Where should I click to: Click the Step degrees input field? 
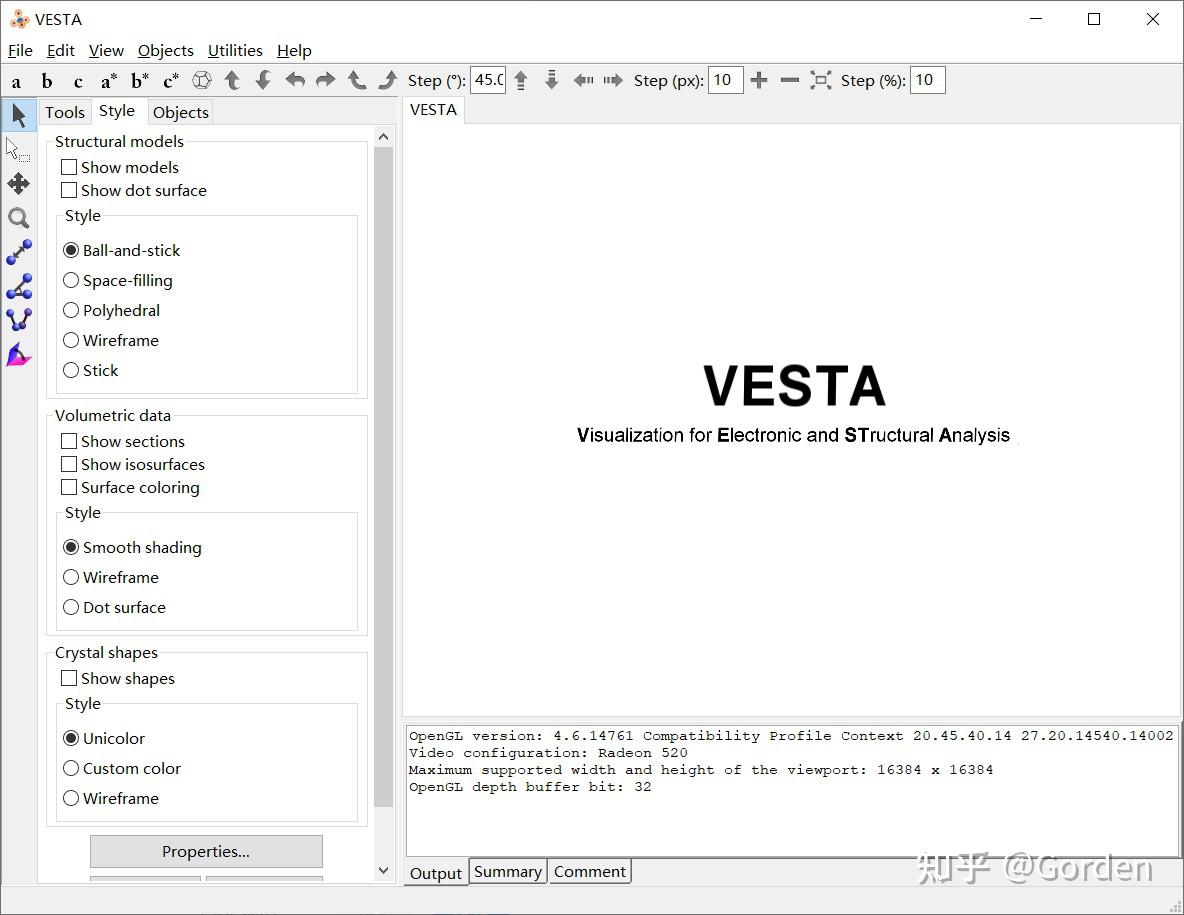click(x=488, y=80)
